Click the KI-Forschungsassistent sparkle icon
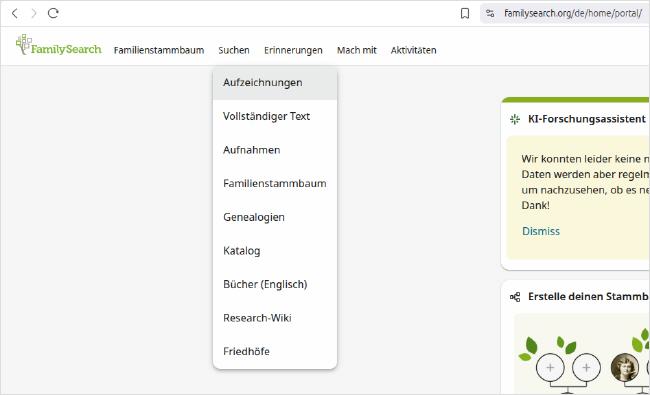 click(515, 119)
